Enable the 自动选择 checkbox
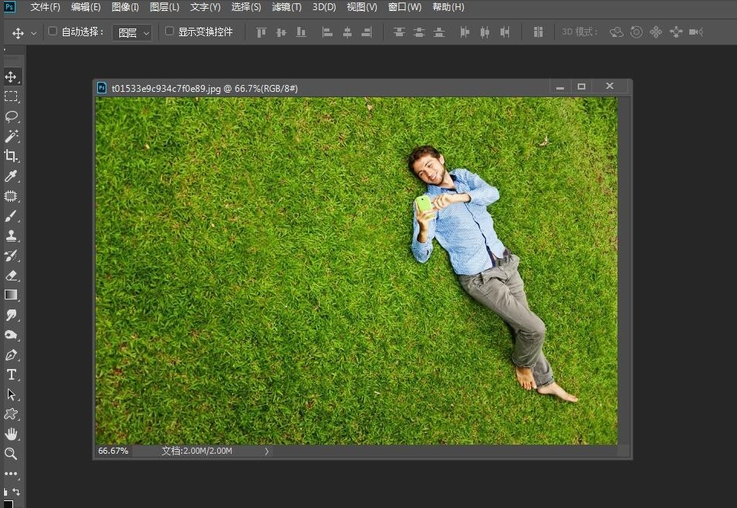 coord(53,32)
